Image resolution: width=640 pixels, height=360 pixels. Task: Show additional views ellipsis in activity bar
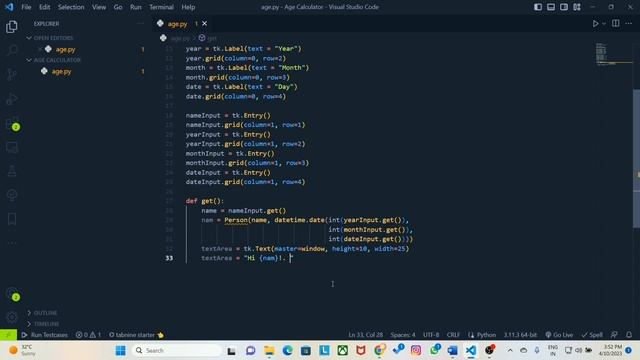[x=11, y=243]
